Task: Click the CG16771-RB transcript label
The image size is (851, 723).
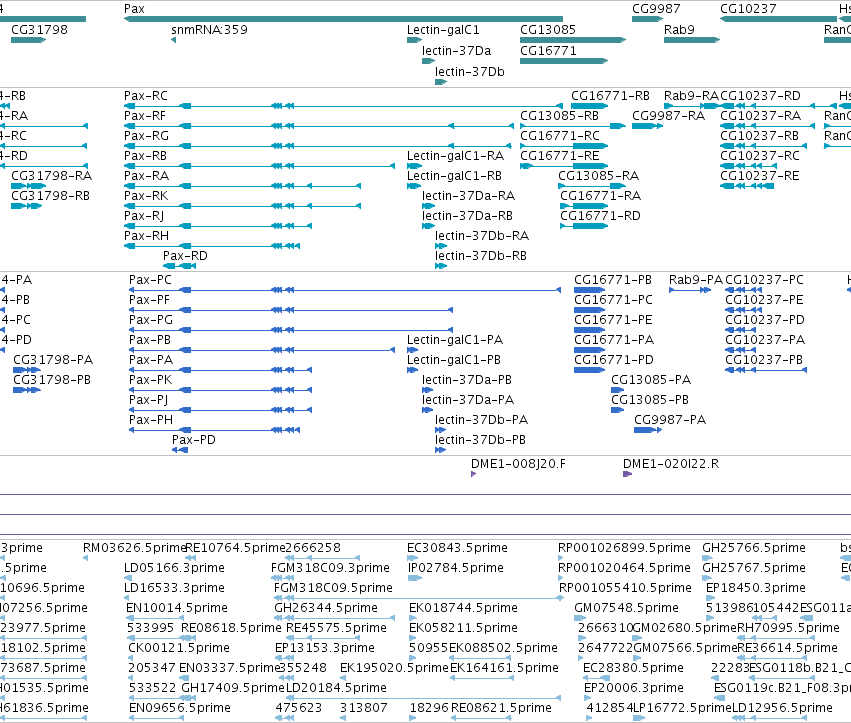Action: pyautogui.click(x=610, y=96)
